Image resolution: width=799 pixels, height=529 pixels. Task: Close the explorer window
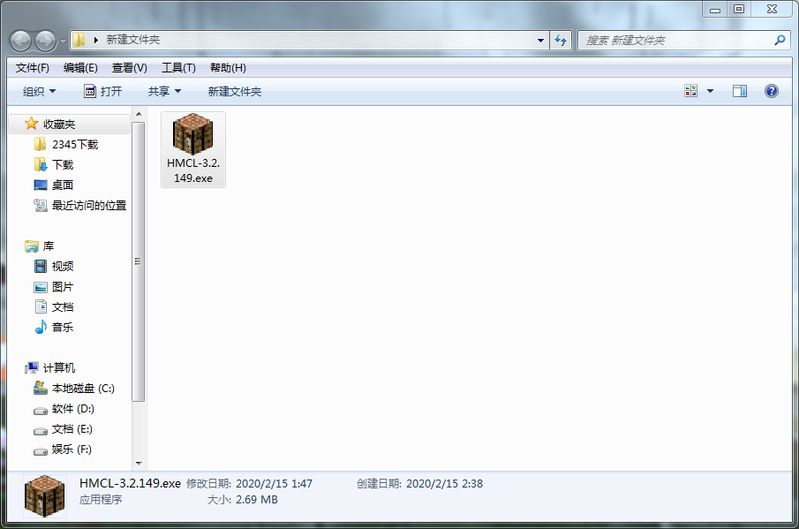(x=772, y=9)
